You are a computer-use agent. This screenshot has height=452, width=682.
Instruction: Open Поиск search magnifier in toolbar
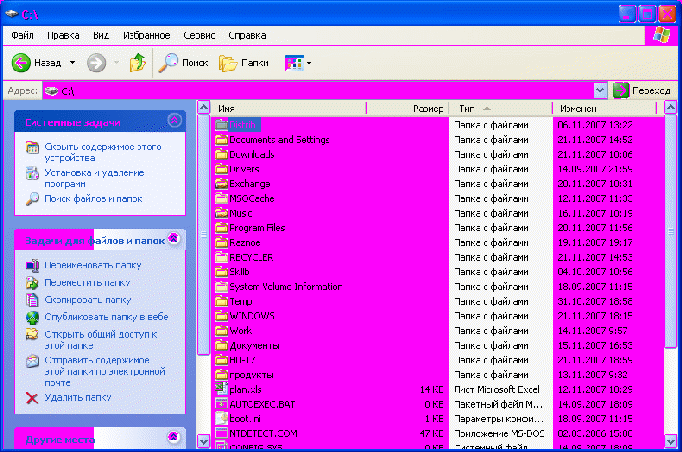point(168,63)
